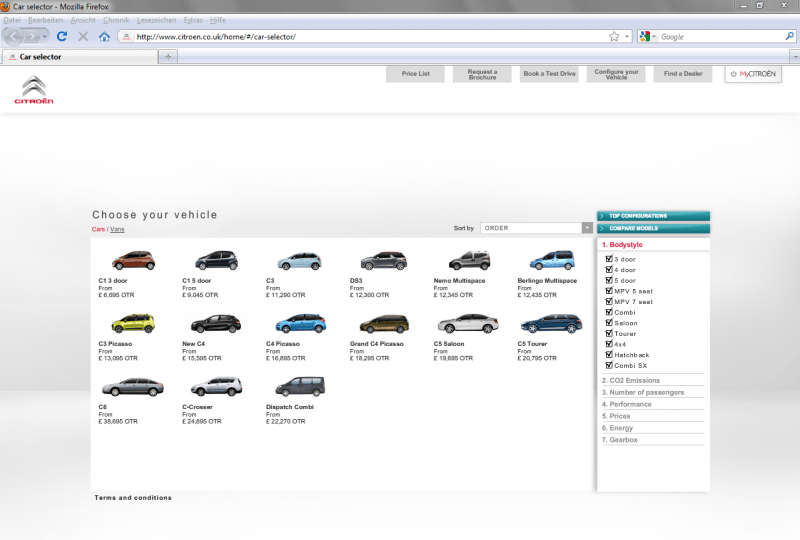Click the Price List button
This screenshot has width=800, height=540.
click(415, 74)
